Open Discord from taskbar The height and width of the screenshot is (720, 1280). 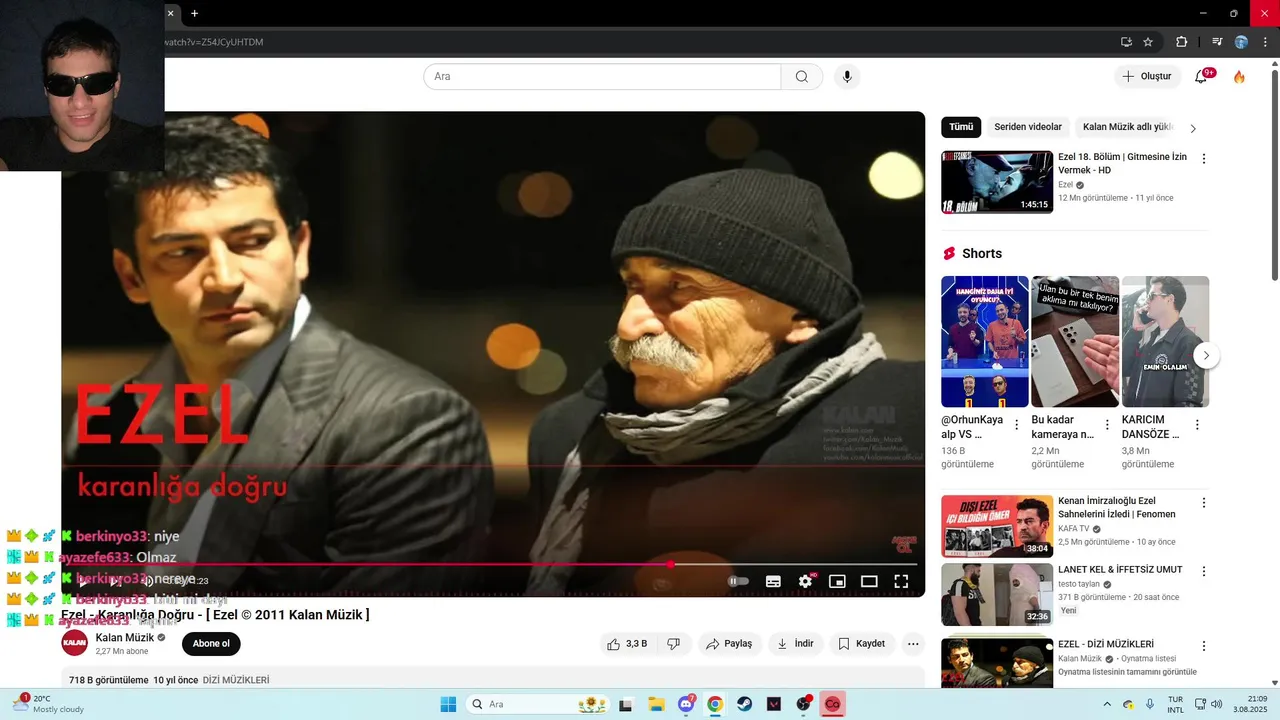[686, 704]
